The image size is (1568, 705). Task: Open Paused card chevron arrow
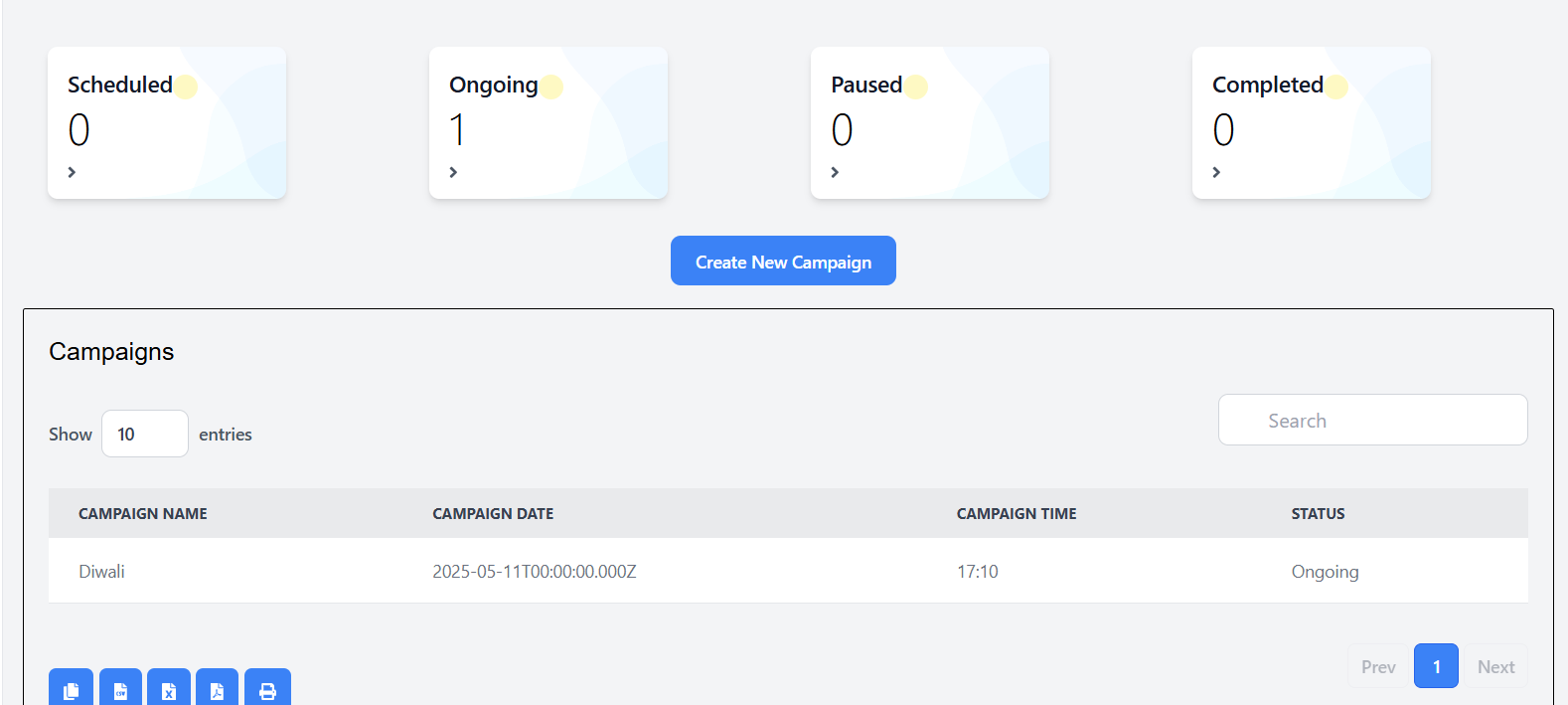tap(835, 172)
